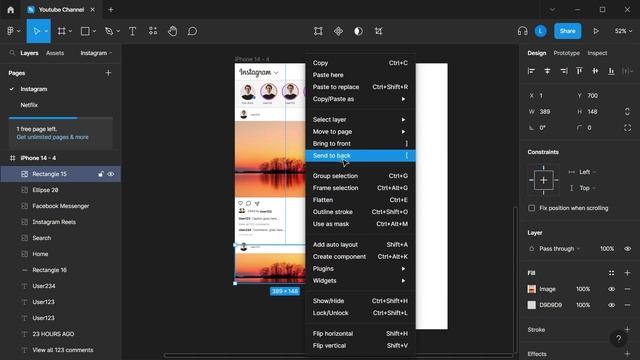Click the D9D9D9 fill color swatch

(x=531, y=305)
